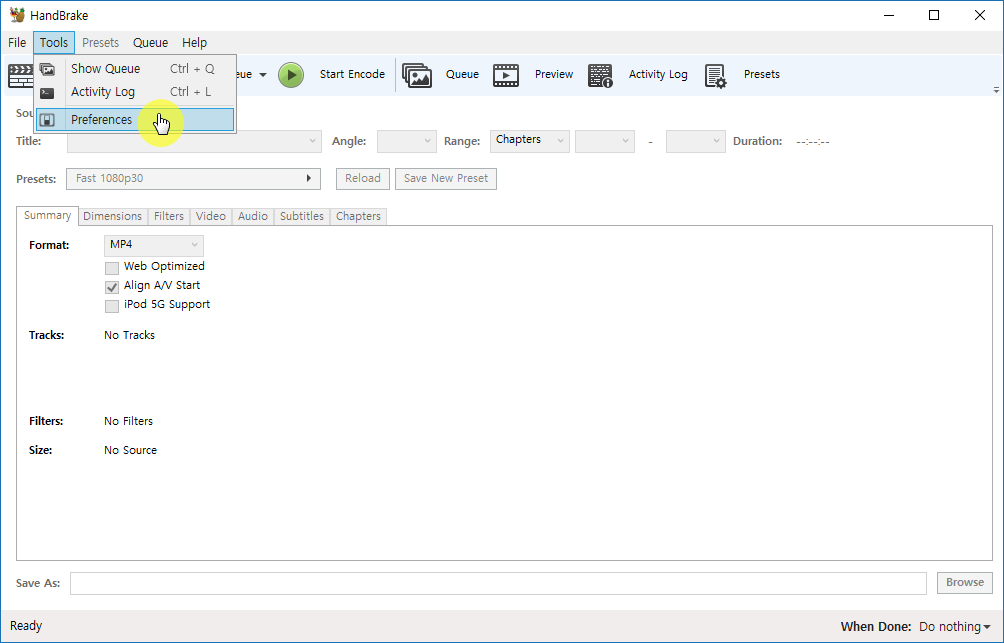Expand the Add to Queue dropdown arrow
This screenshot has width=1004, height=643.
(263, 75)
